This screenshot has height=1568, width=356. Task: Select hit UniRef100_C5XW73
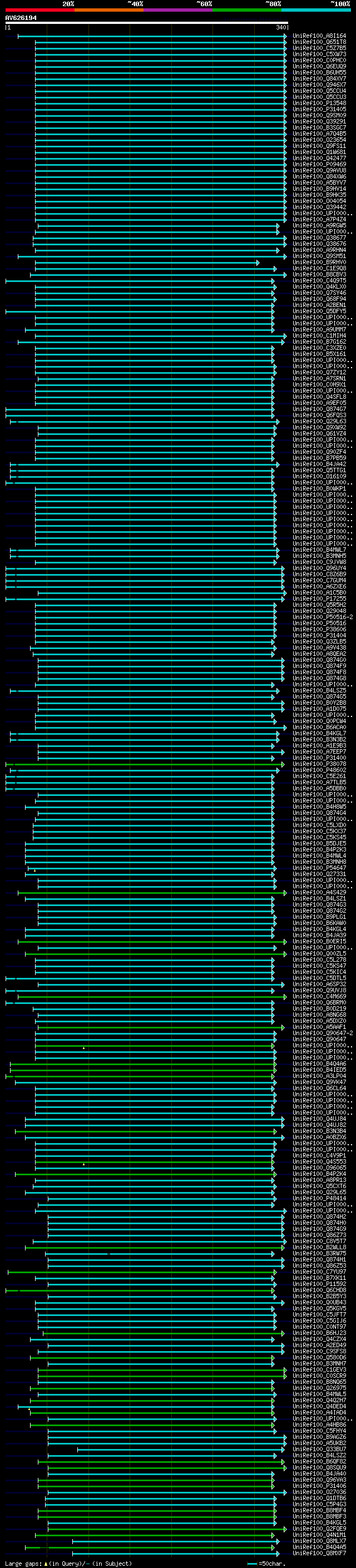(319, 54)
